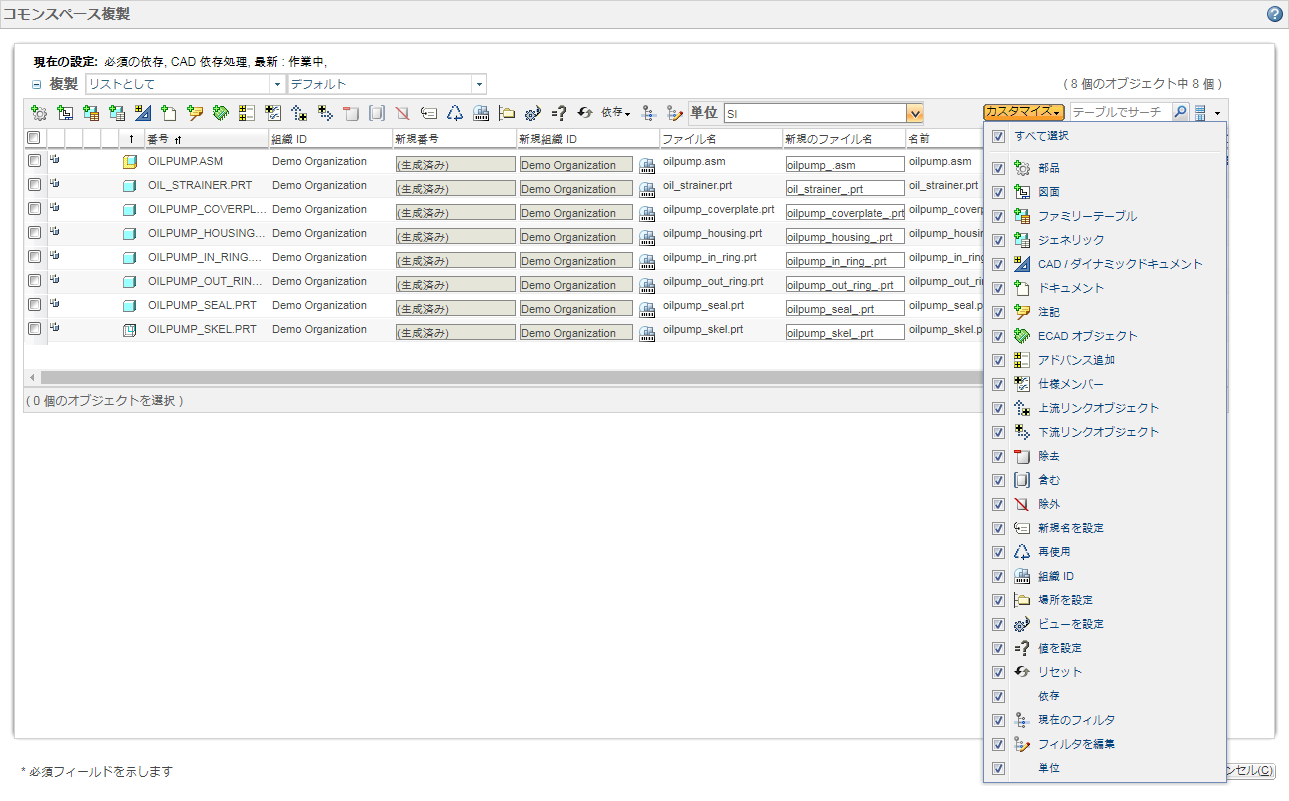The image size is (1289, 801).
Task: Select フィルタを編集 in the customize menu
Action: (x=1076, y=744)
